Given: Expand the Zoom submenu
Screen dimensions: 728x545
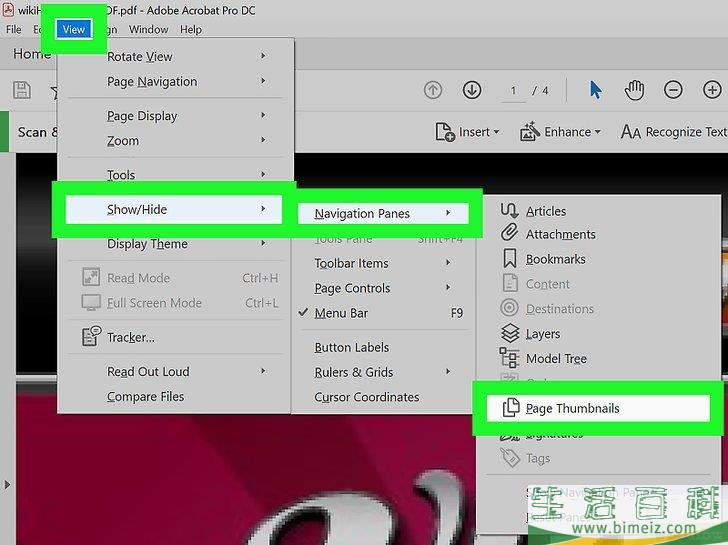Looking at the screenshot, I should [176, 141].
